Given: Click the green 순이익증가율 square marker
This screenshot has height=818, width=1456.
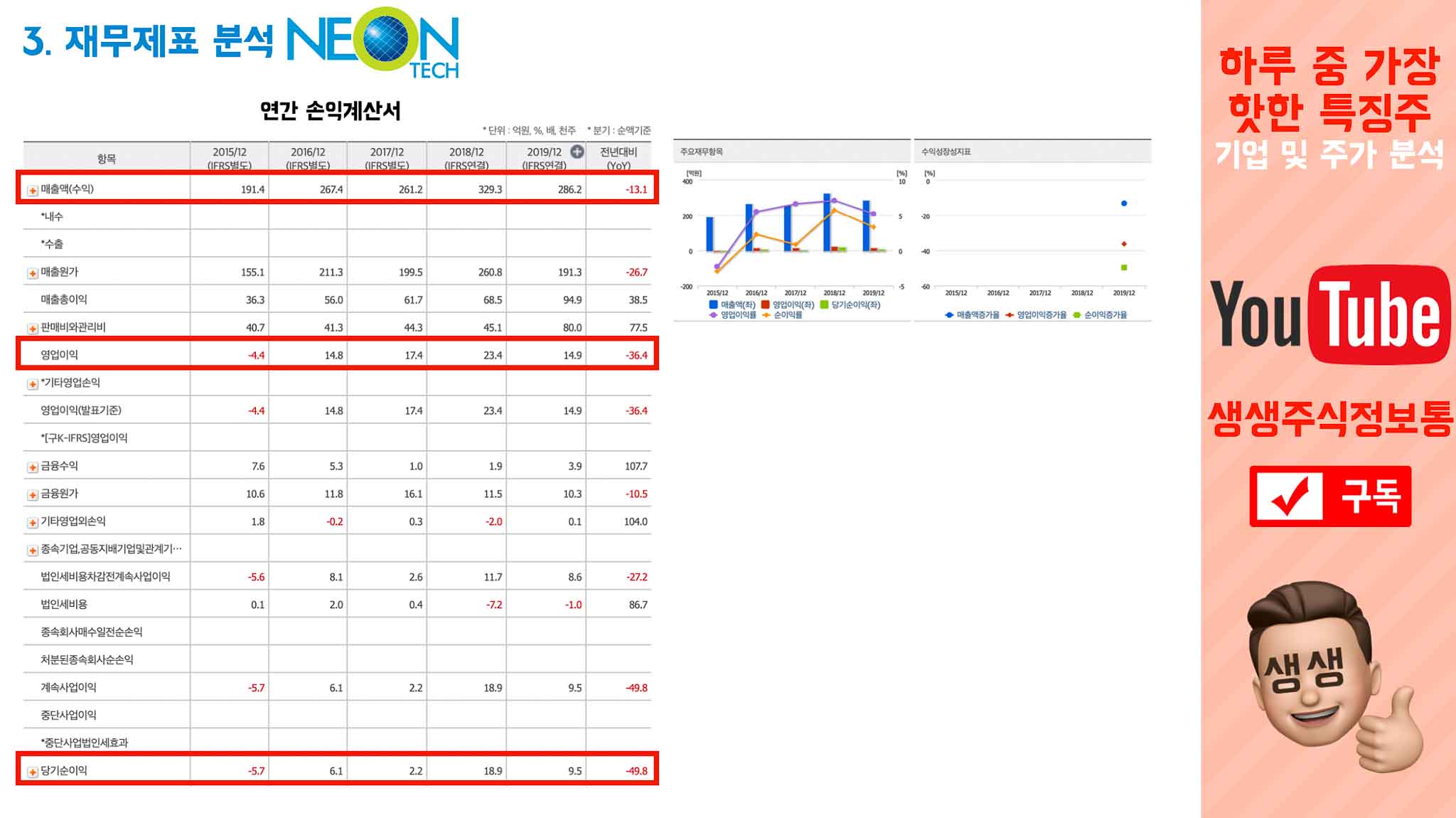Looking at the screenshot, I should [1124, 267].
